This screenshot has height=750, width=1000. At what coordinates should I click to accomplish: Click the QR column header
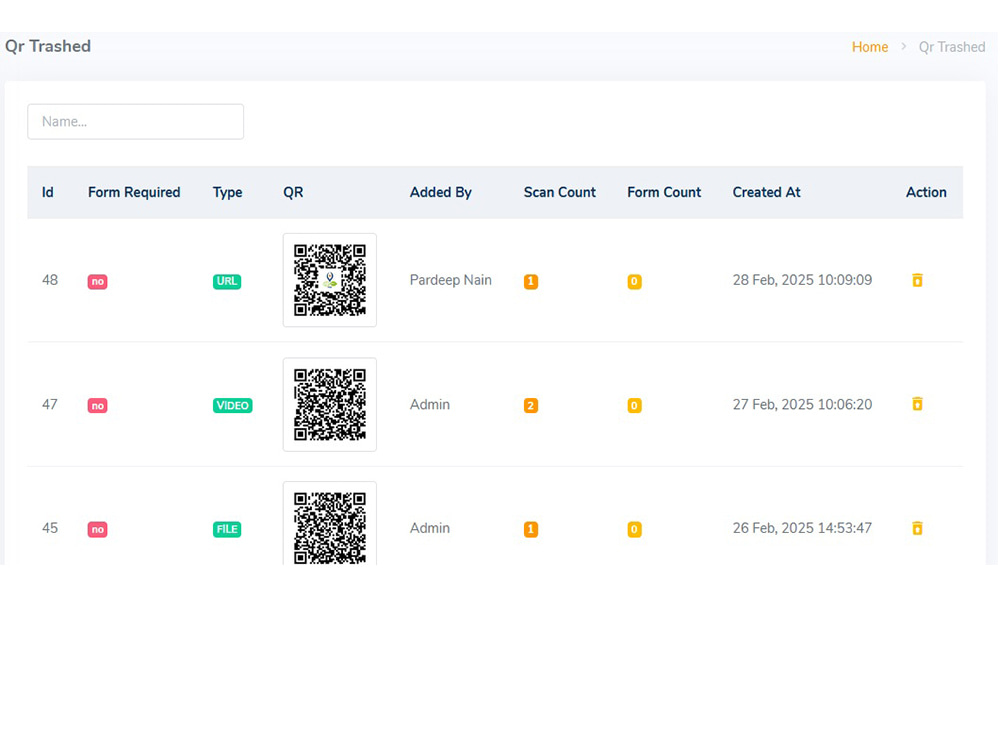click(293, 192)
